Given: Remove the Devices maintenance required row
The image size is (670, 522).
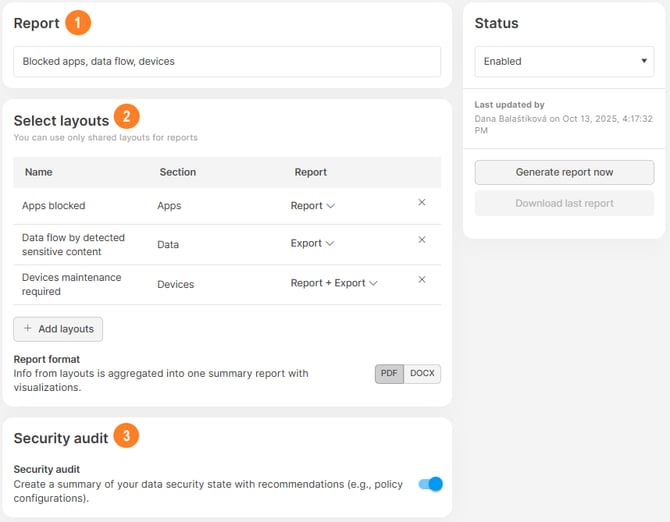Looking at the screenshot, I should (x=421, y=280).
